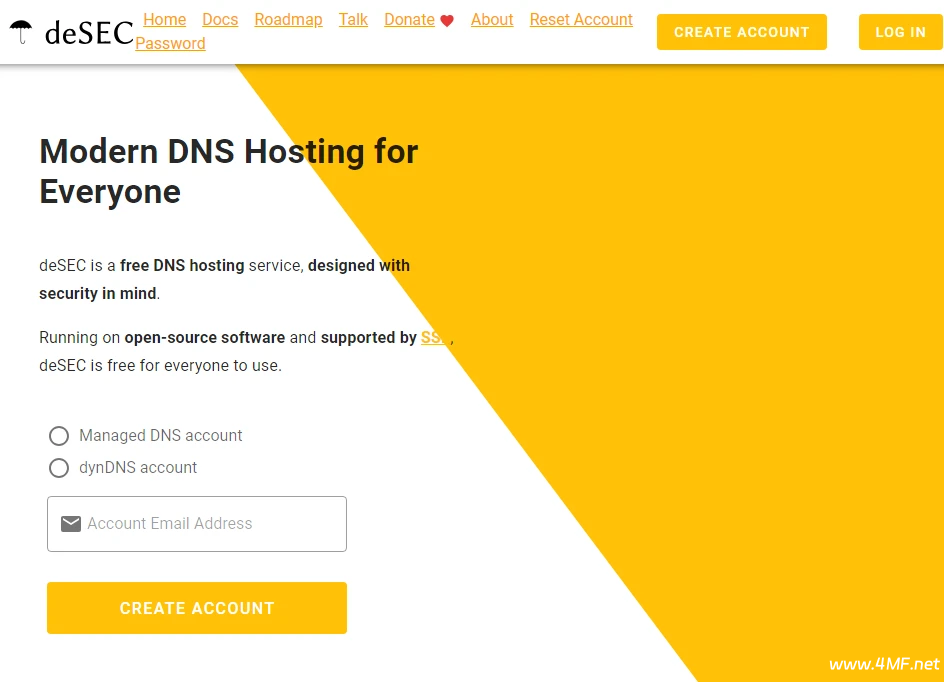Submit the CREATE ACCOUNT button below email field

(197, 608)
